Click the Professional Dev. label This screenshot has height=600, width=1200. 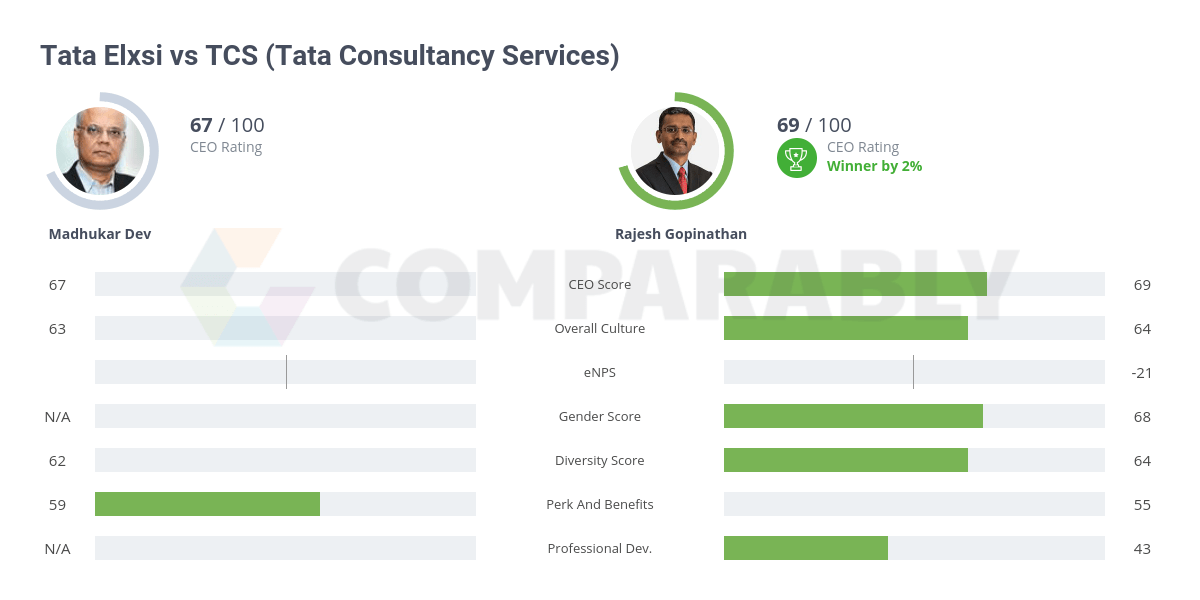[x=600, y=548]
